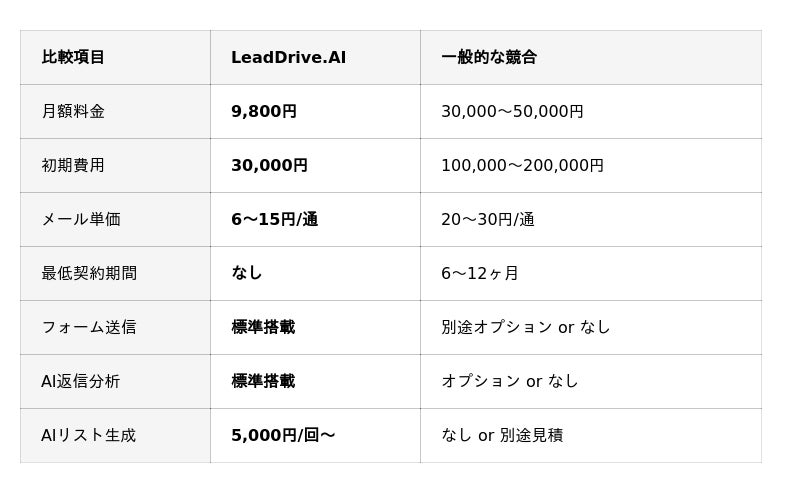This screenshot has width=800, height=493.
Task: Click the 最低契約期間 row label
Action: [x=89, y=273]
